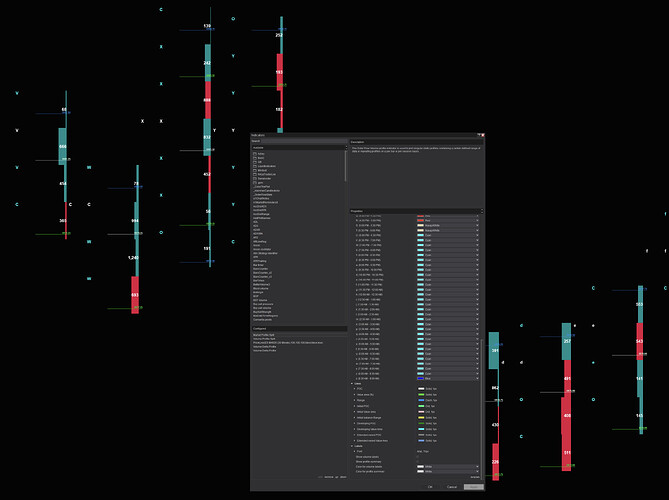Click into the indicator Search field

point(297,141)
